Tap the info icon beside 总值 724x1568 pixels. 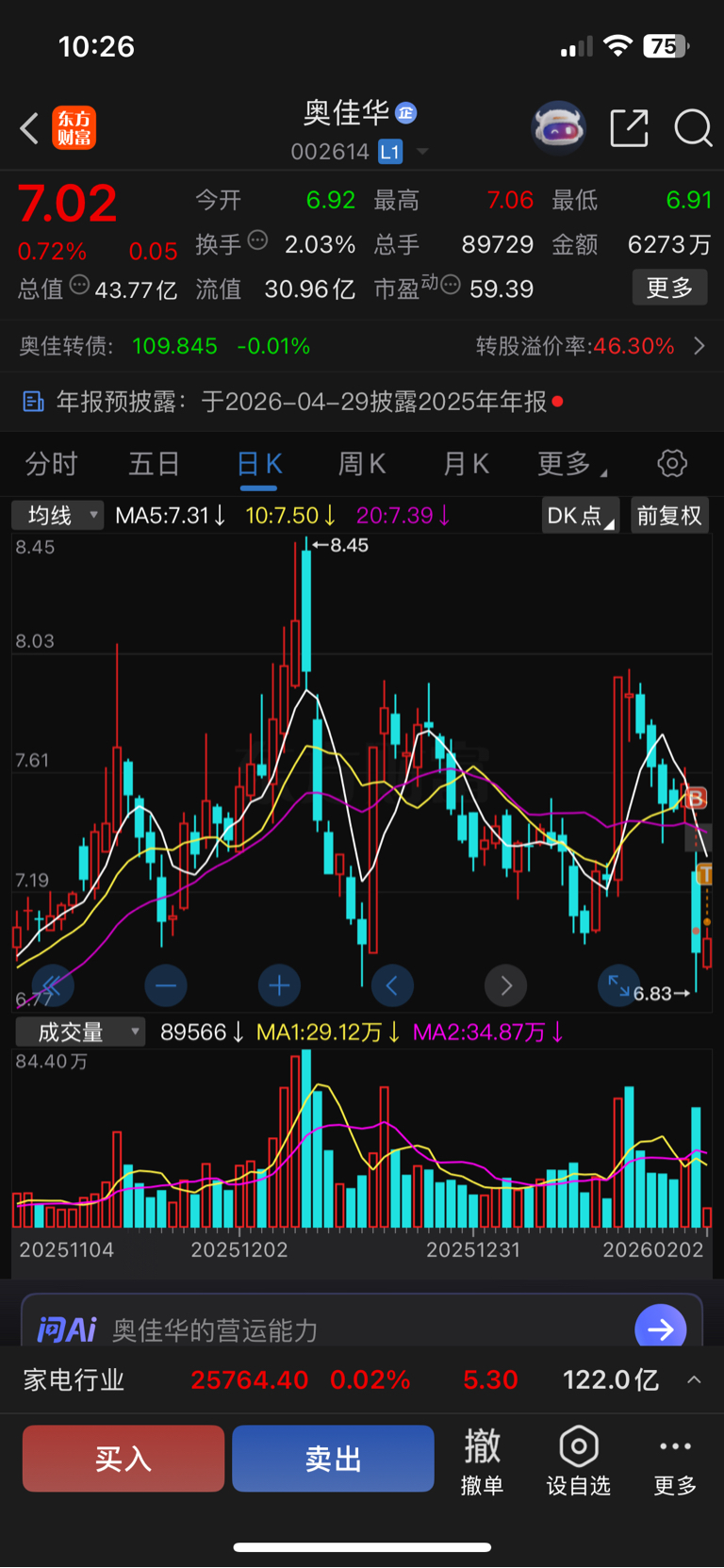click(79, 284)
